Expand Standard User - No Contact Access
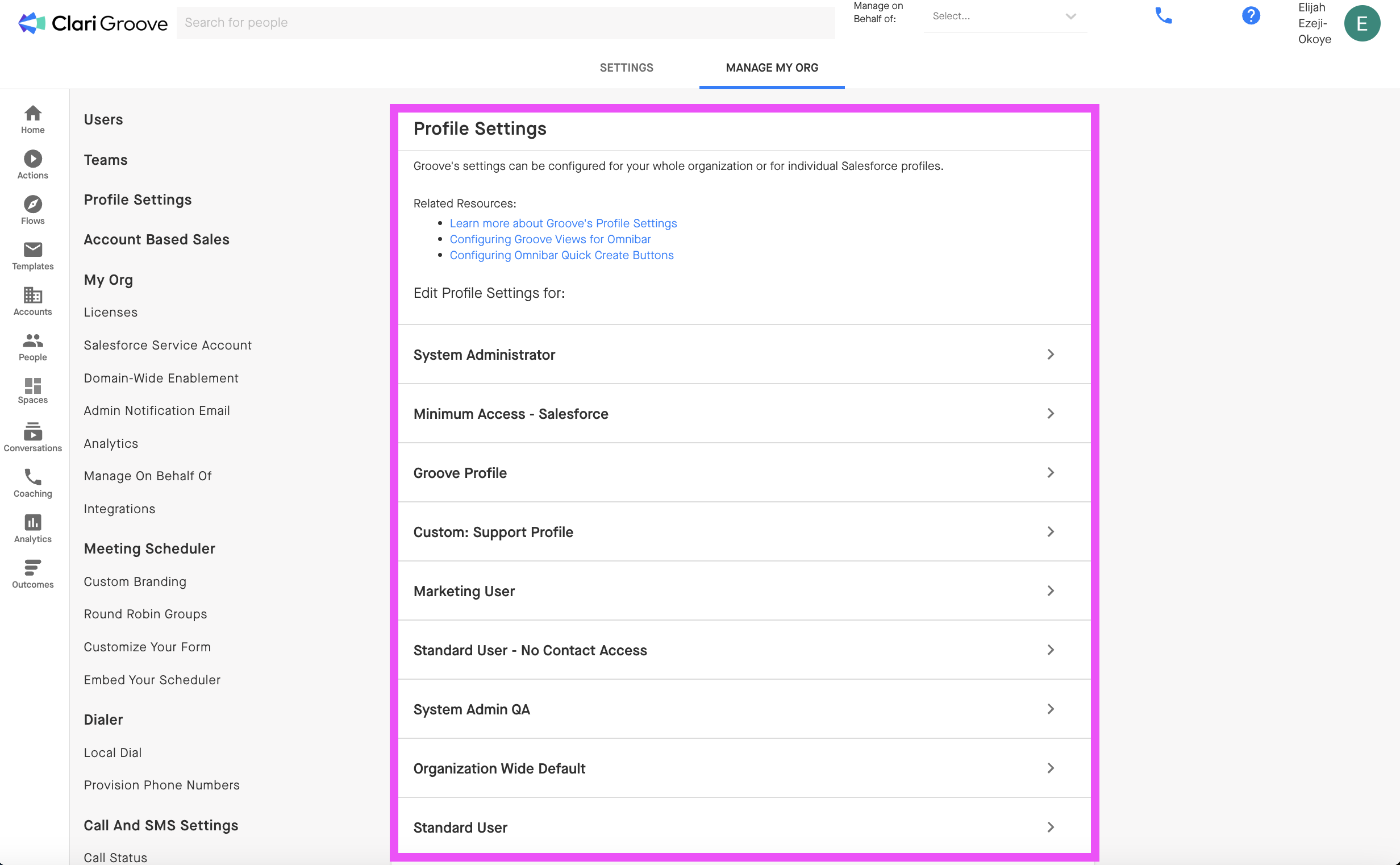Viewport: 1400px width, 865px height. [744, 650]
